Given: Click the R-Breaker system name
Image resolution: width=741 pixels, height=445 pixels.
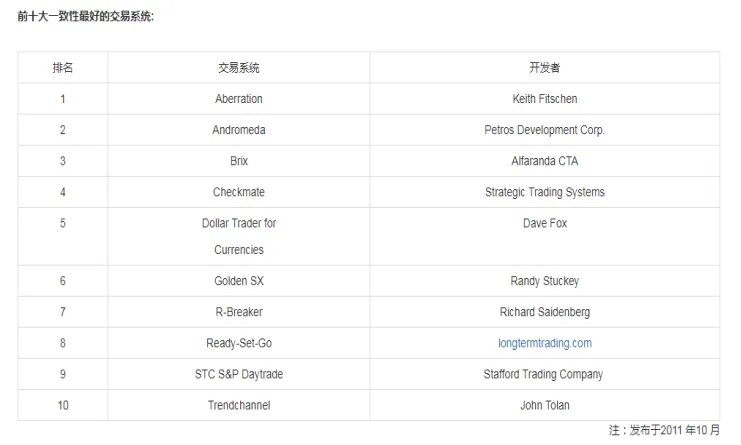Looking at the screenshot, I should click(239, 312).
